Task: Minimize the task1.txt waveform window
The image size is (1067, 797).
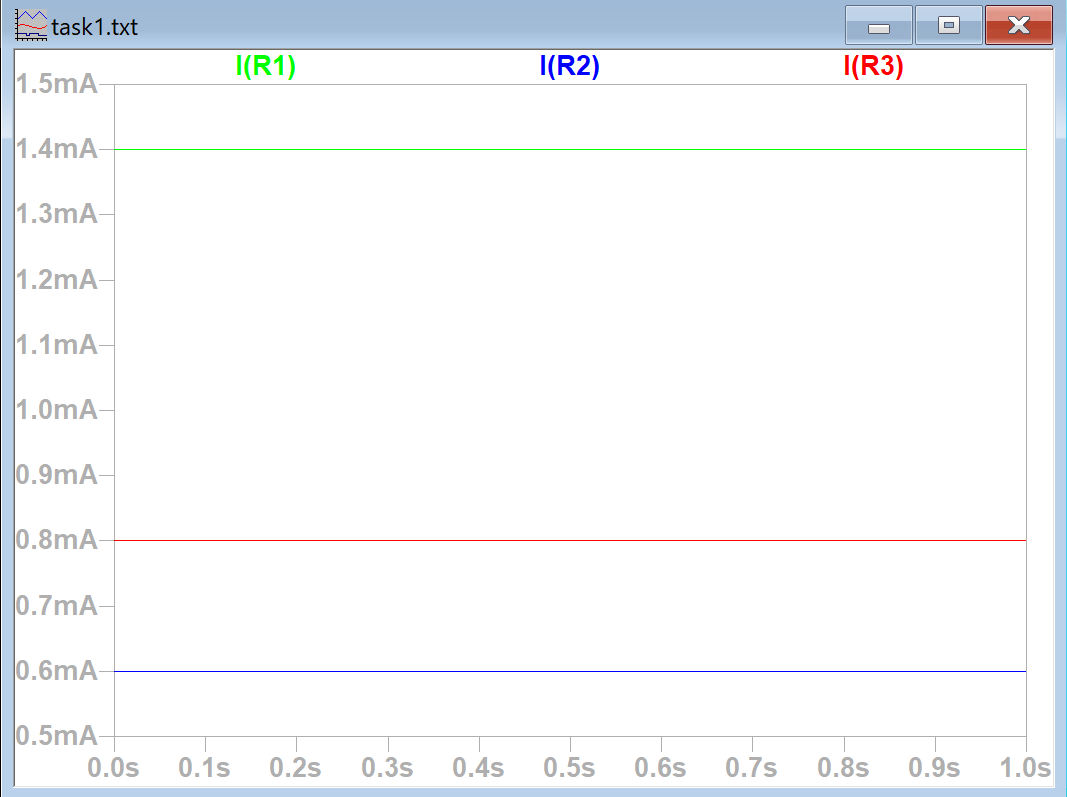Action: click(x=878, y=26)
